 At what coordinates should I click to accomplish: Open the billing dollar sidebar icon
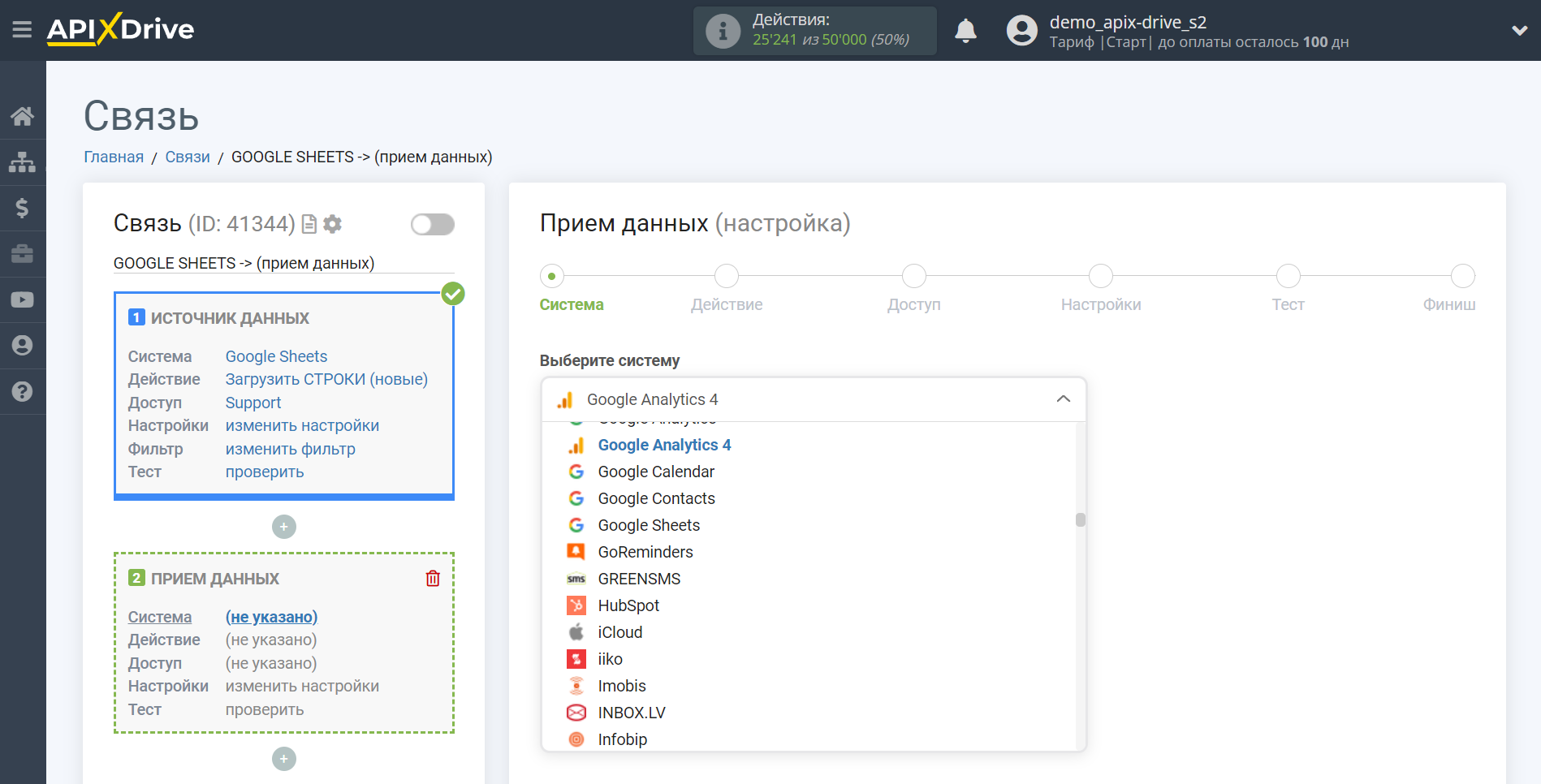22,208
